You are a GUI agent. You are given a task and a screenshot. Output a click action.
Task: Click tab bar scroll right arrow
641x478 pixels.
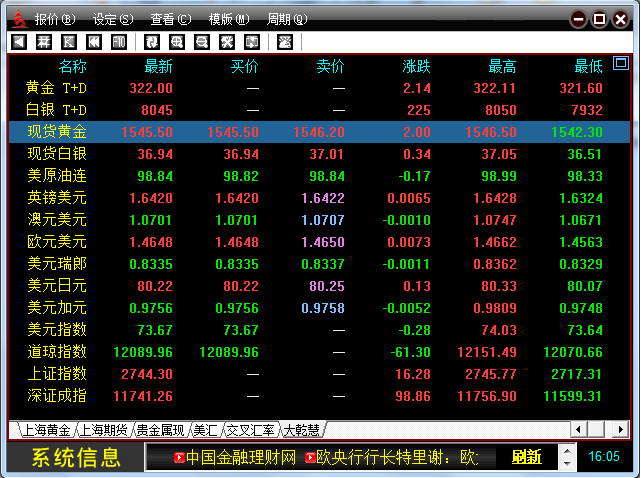(621, 429)
